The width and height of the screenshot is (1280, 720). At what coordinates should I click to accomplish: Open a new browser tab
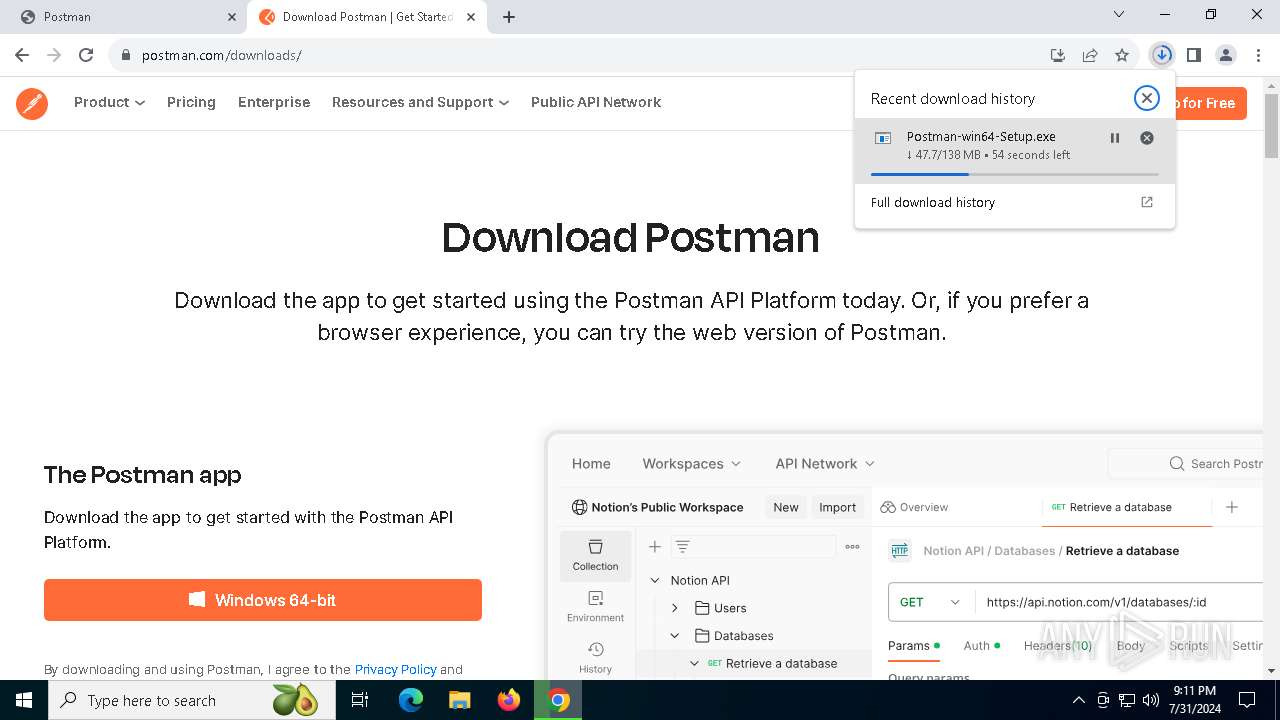pyautogui.click(x=509, y=17)
